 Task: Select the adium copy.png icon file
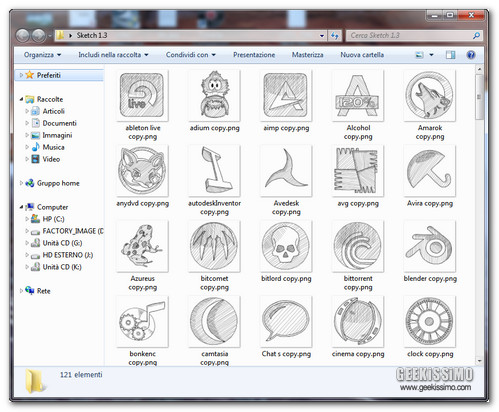(214, 95)
